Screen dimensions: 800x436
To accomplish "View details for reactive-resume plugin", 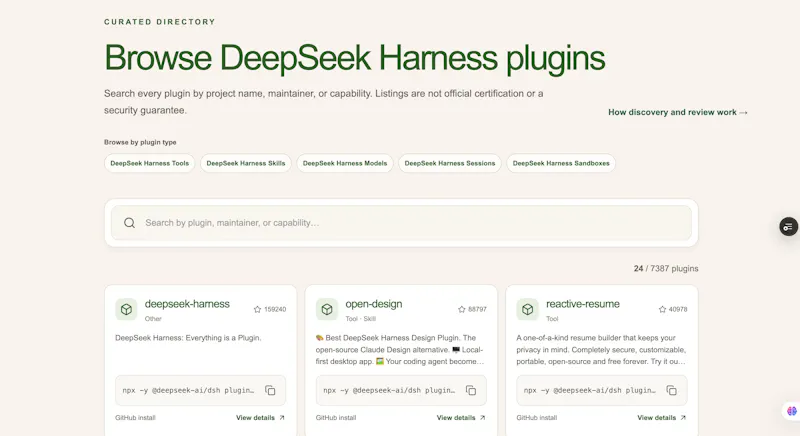I will [x=661, y=418].
